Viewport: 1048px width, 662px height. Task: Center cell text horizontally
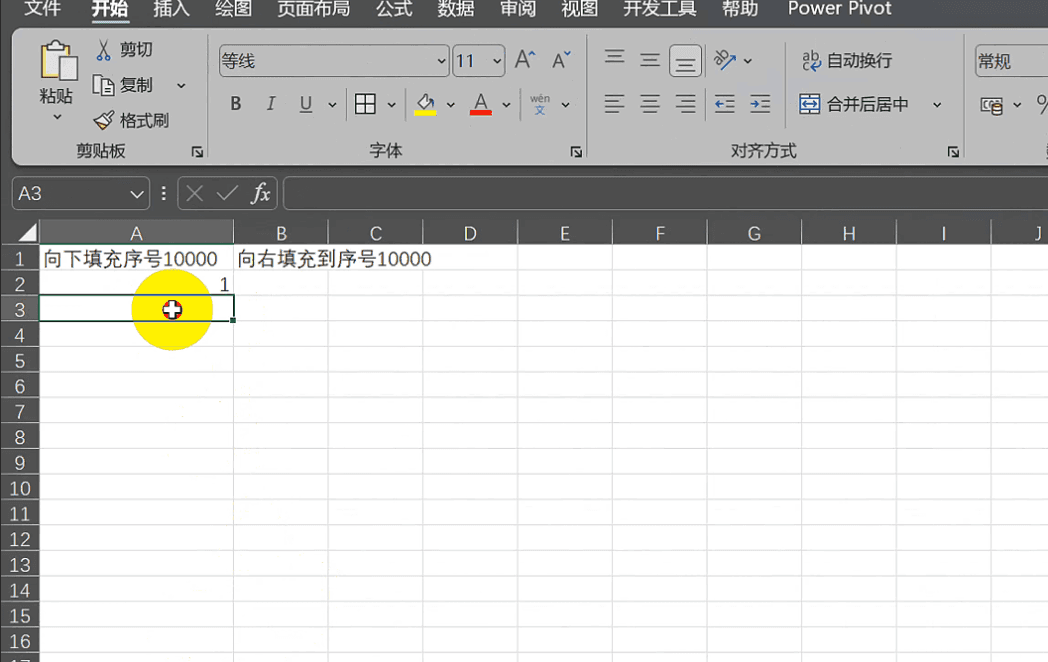point(650,104)
